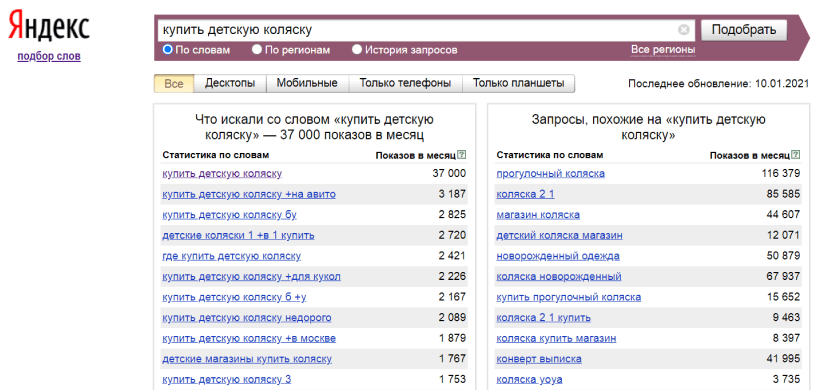
Task: Switch to the 'Только планшеты' tab
Action: coord(519,84)
